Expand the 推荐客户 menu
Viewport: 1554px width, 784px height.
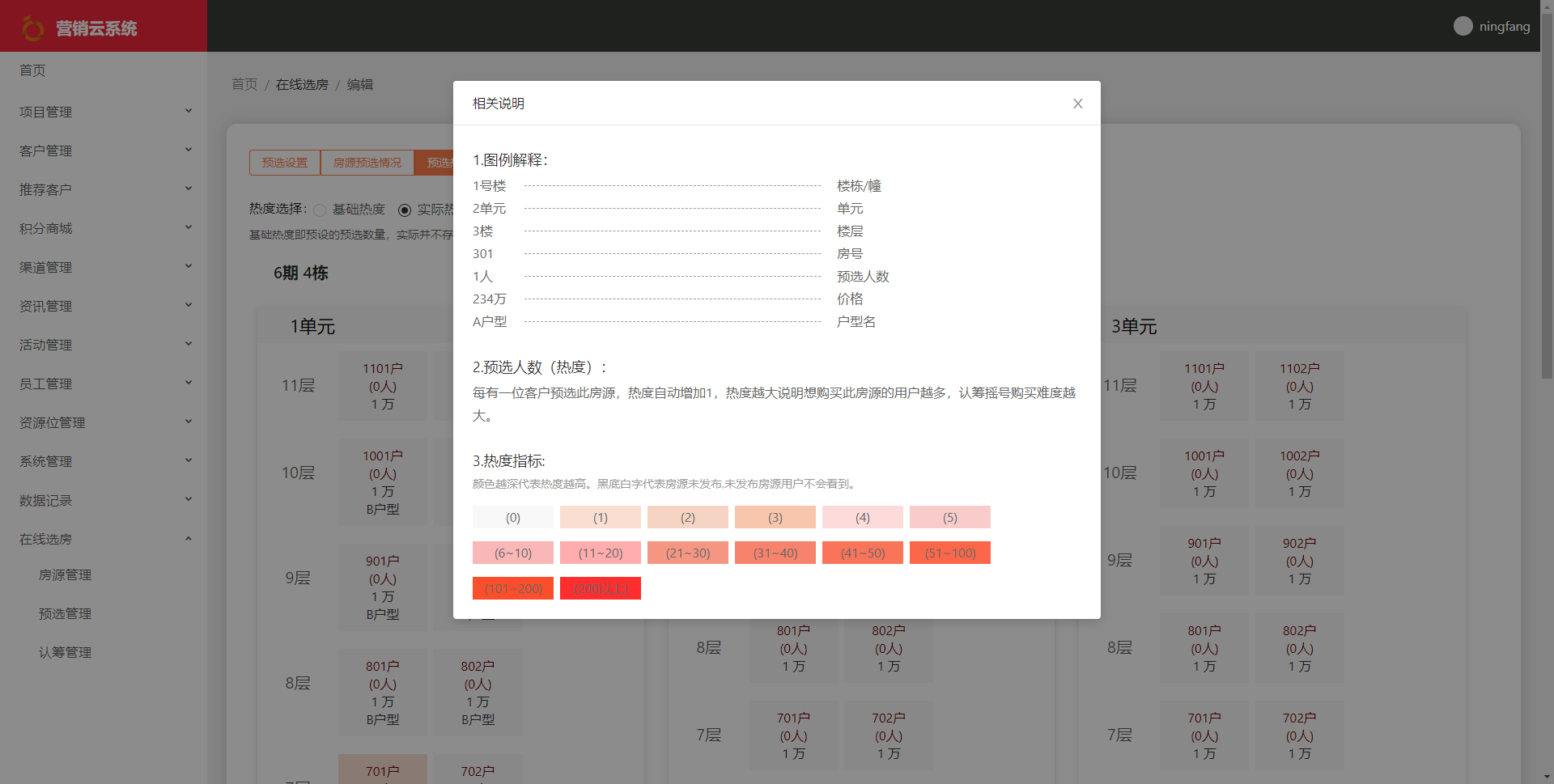coord(104,189)
